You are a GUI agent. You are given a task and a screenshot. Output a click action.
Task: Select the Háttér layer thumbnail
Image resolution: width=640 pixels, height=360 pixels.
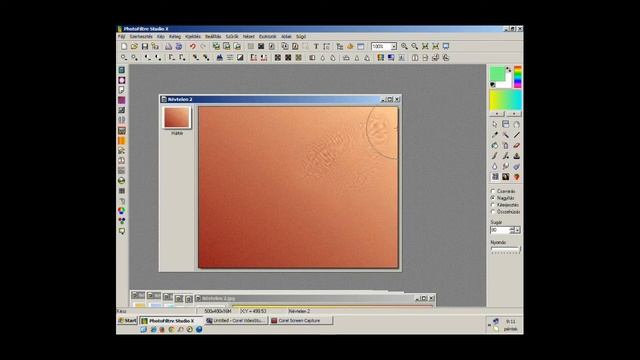point(177,118)
